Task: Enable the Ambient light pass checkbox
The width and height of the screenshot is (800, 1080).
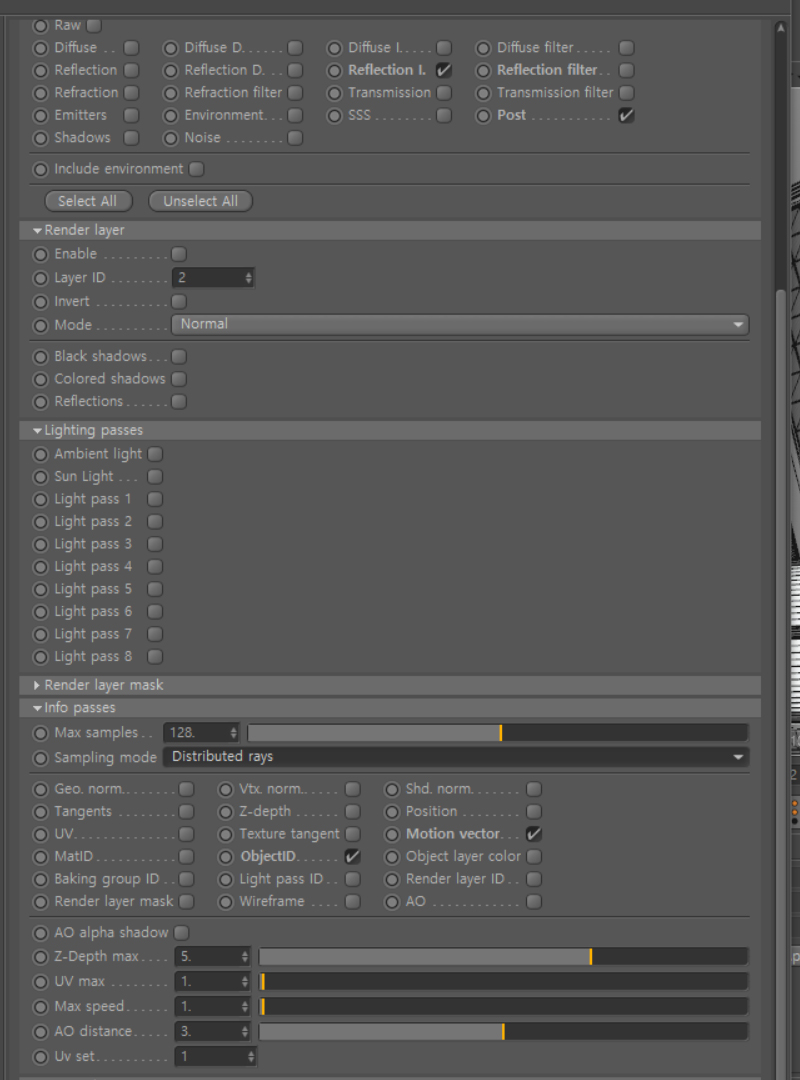Action: (155, 454)
